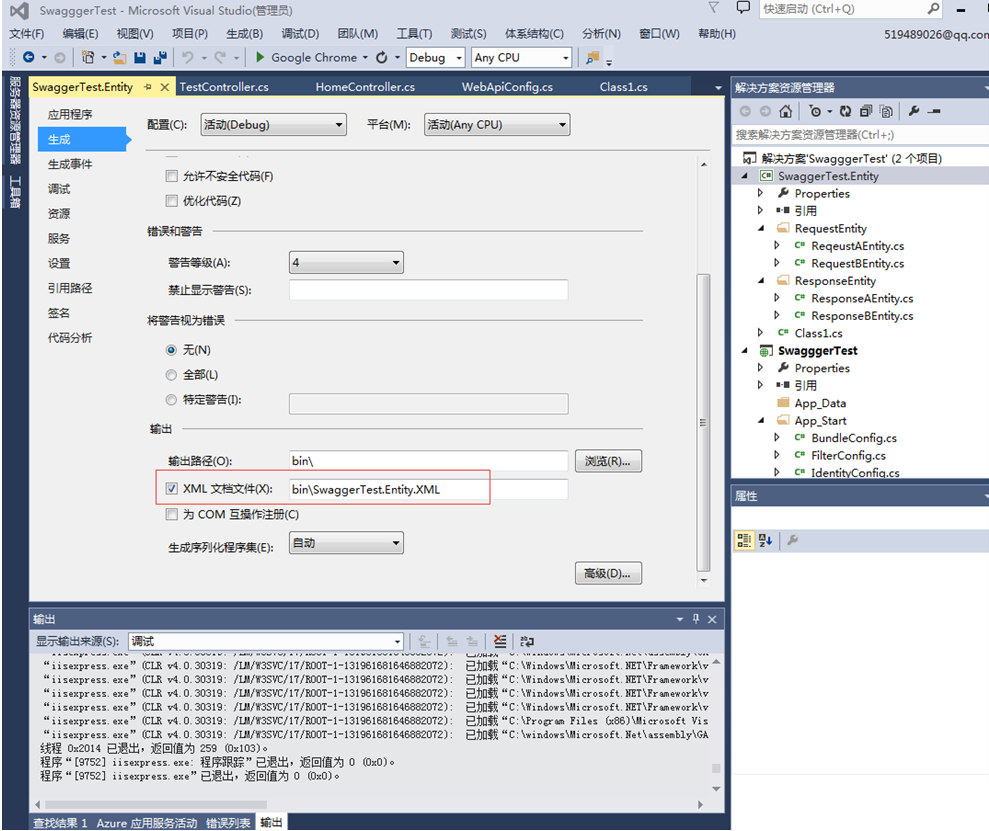The width and height of the screenshot is (989, 831).
Task: Collapse the RequestEntity folder node
Action: pos(761,229)
